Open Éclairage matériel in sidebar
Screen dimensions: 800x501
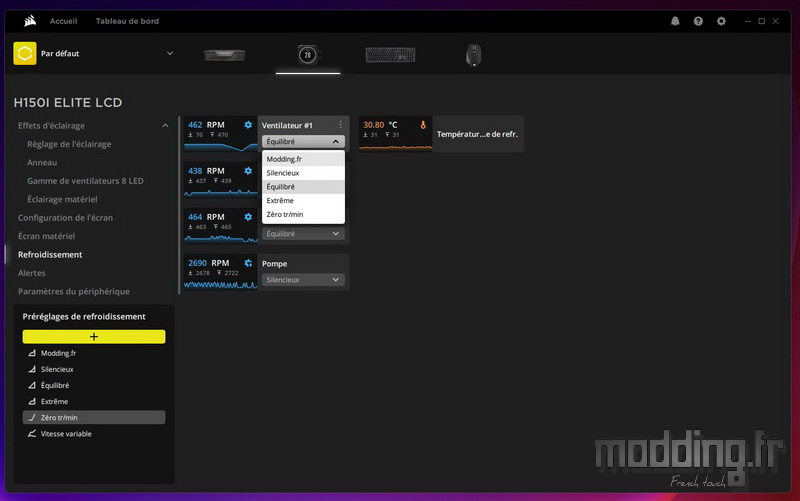tap(62, 199)
